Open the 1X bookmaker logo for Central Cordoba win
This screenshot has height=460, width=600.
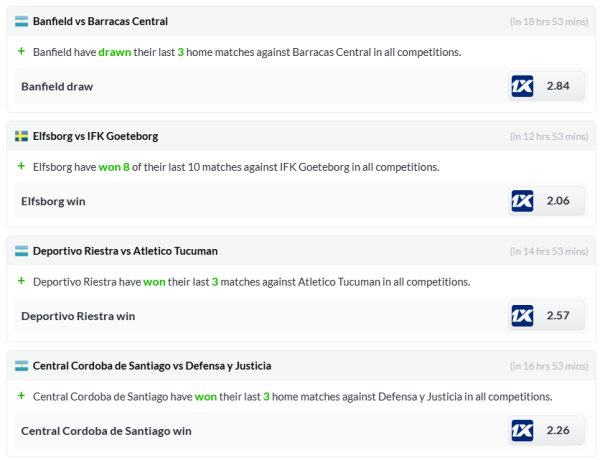point(522,431)
